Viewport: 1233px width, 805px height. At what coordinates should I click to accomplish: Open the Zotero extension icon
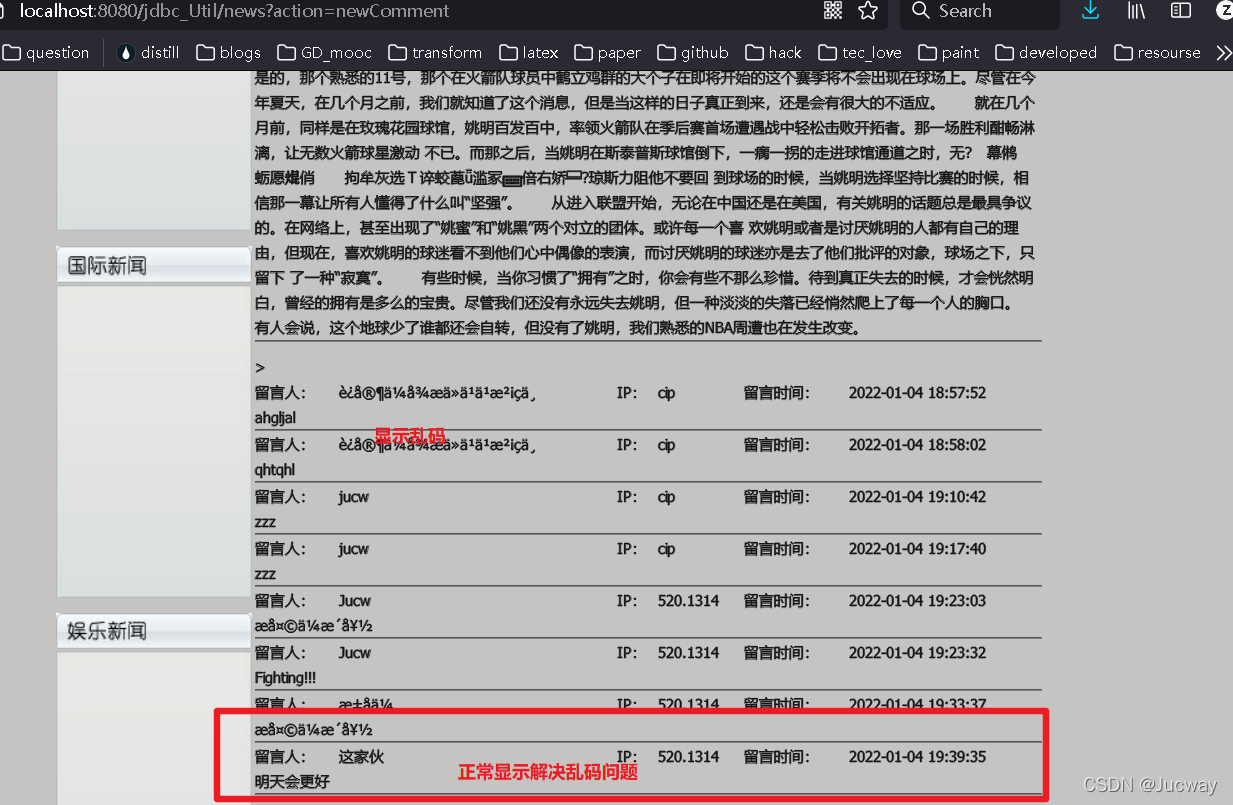pyautogui.click(x=1222, y=11)
